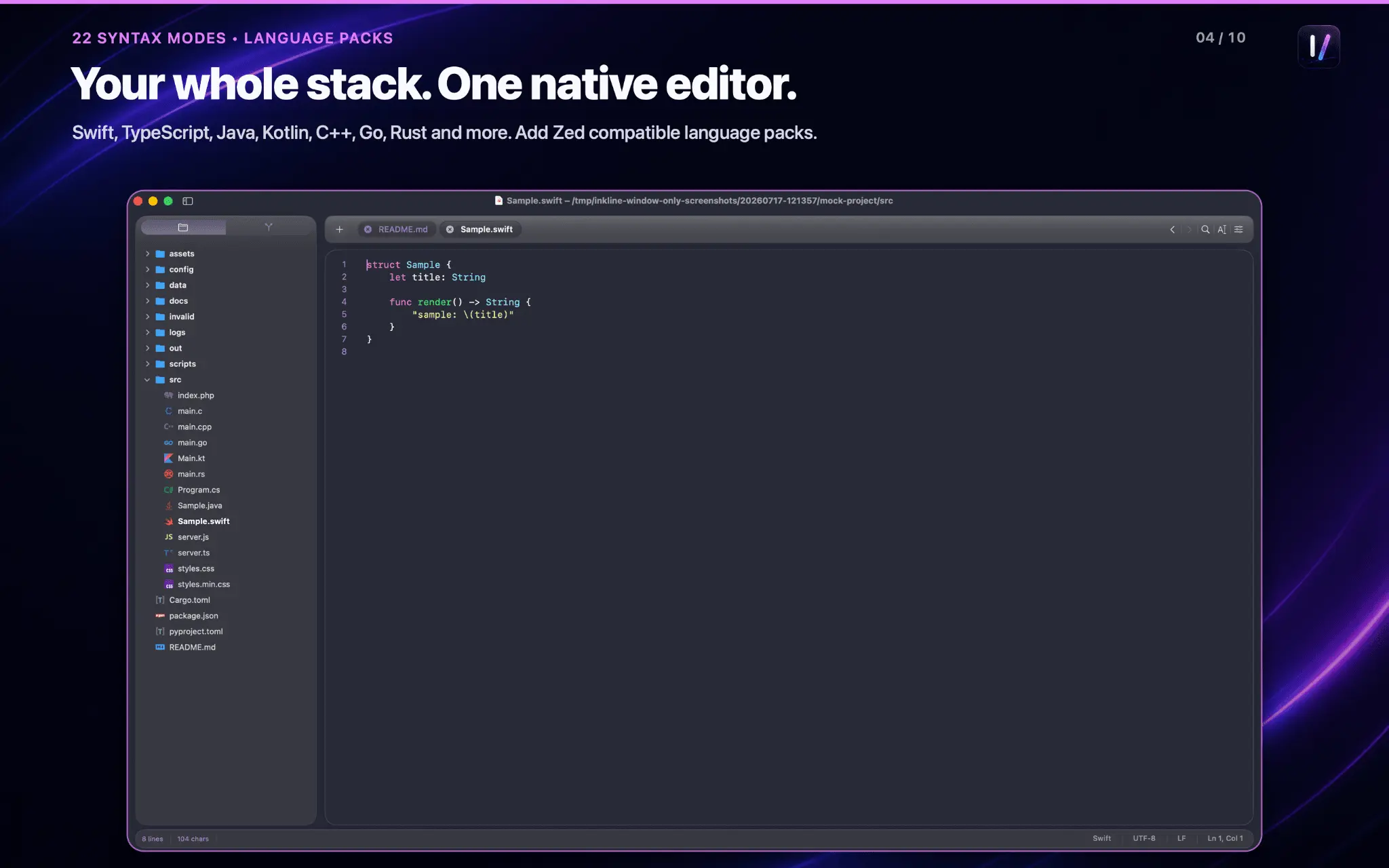Expand the logs folder
This screenshot has width=1389, height=868.
[x=147, y=332]
